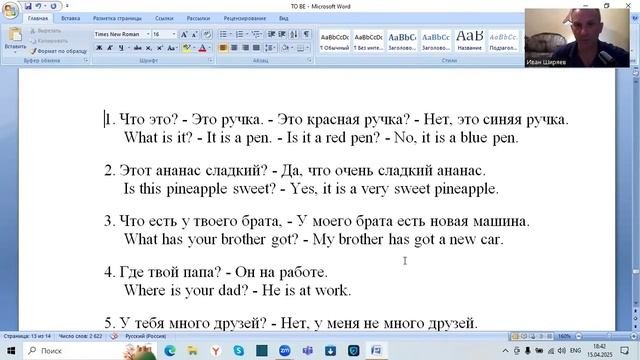Click the Число слов word count
The width and height of the screenshot is (640, 360).
coord(80,336)
